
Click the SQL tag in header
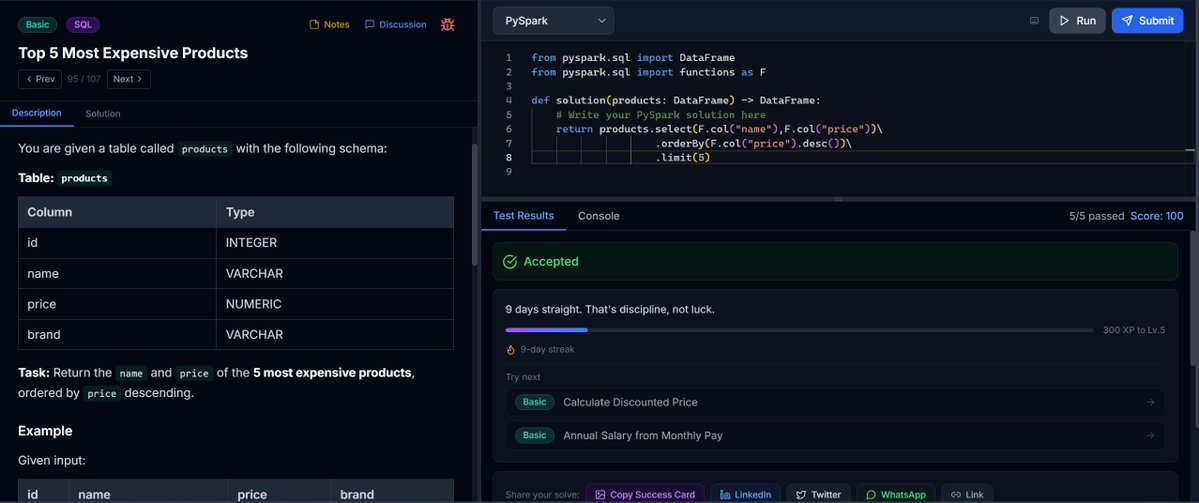83,24
